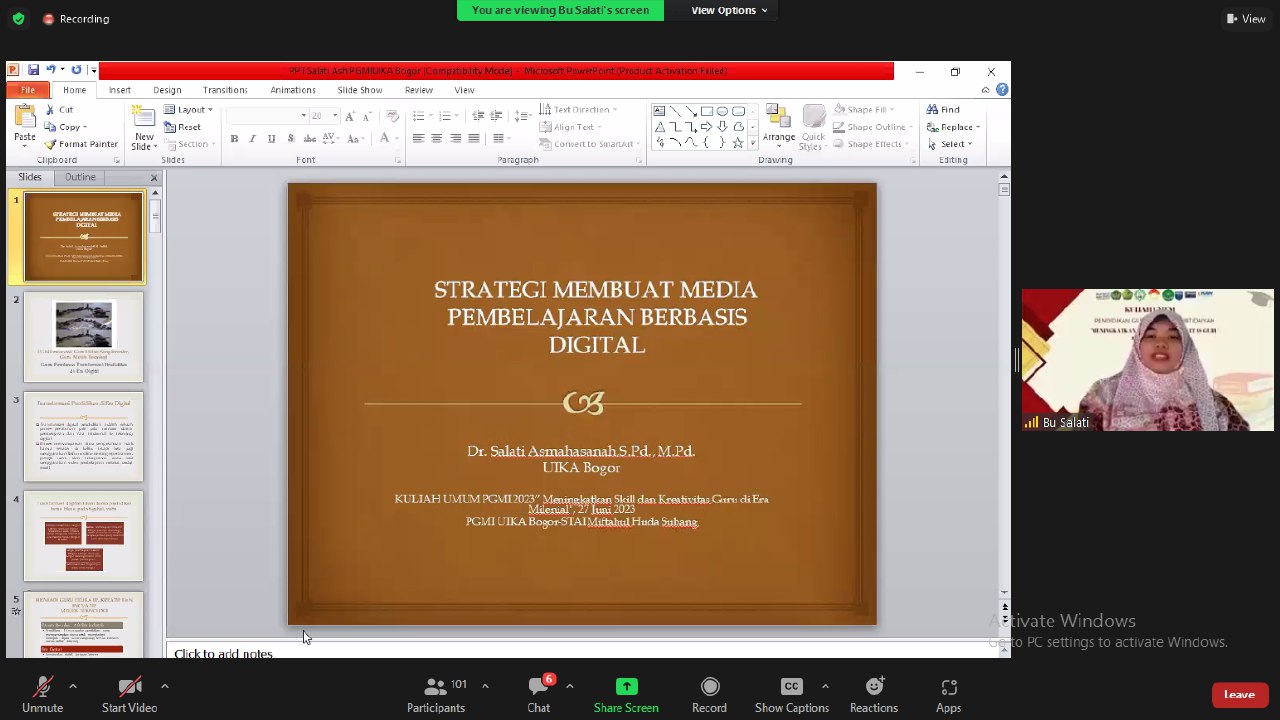1280x720 pixels.
Task: Choose the right arrow shape
Action: pyautogui.click(x=706, y=127)
